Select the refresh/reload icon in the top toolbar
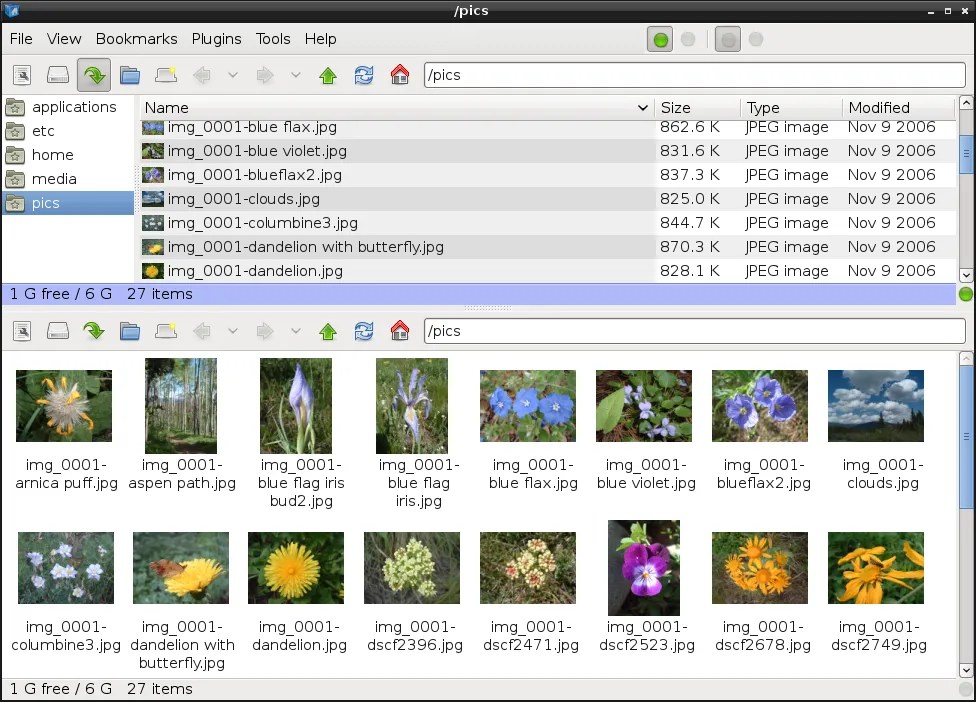Viewport: 976px width, 702px height. tap(364, 75)
